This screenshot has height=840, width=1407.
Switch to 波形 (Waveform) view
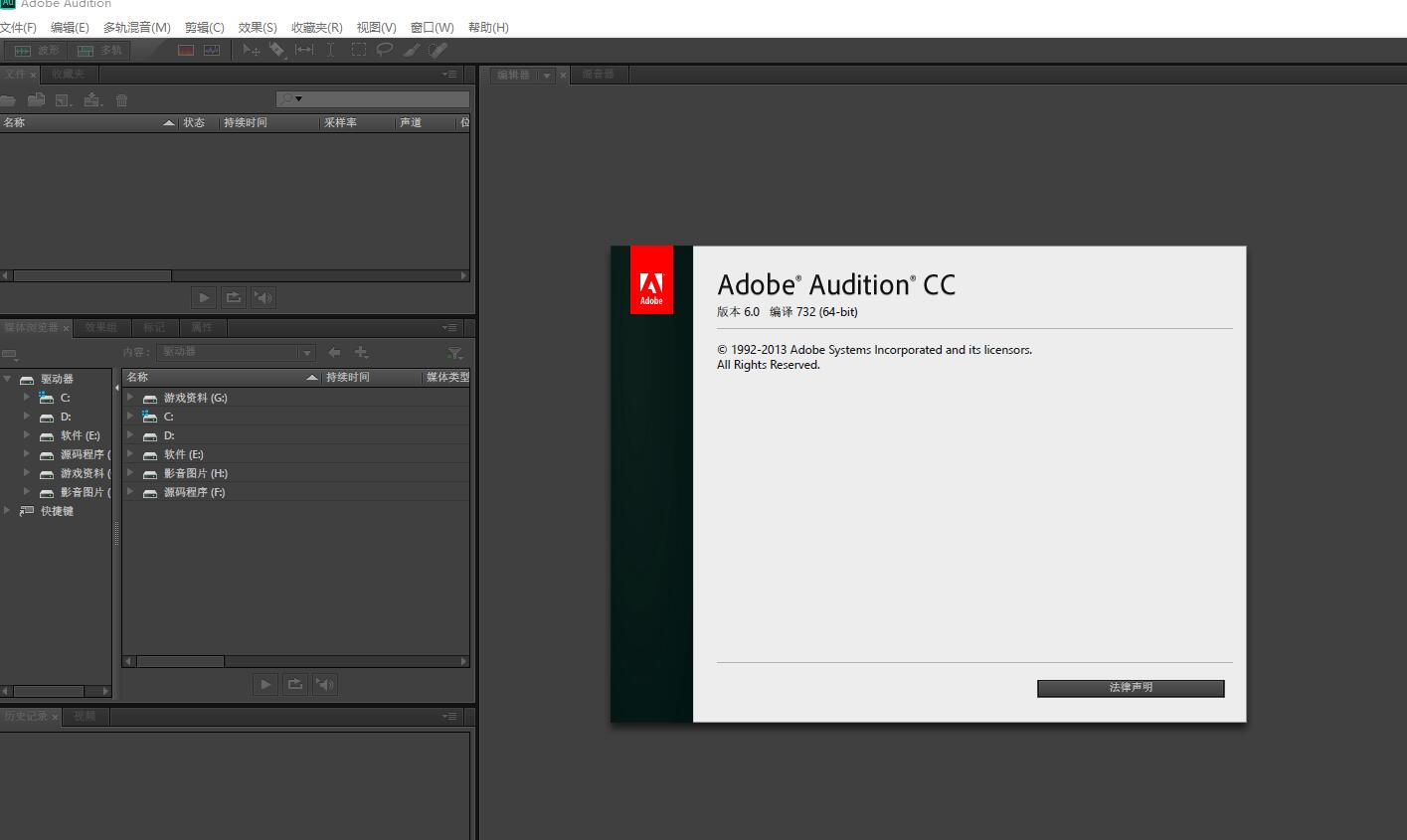pos(36,50)
